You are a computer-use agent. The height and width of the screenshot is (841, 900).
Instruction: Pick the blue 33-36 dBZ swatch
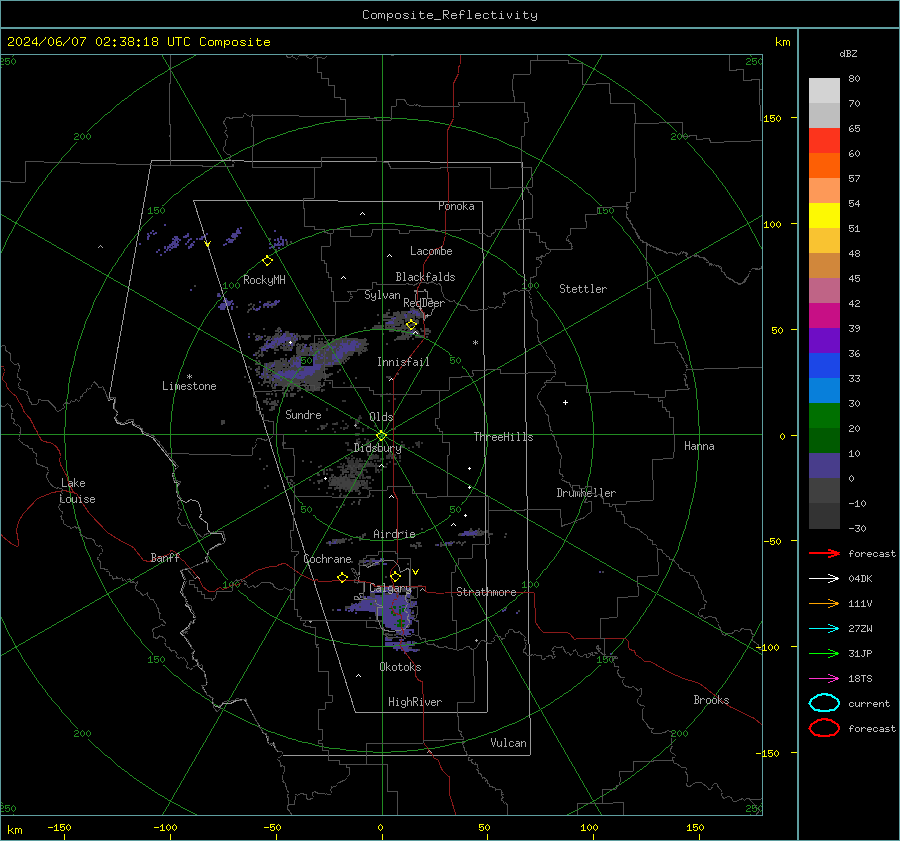pos(824,365)
